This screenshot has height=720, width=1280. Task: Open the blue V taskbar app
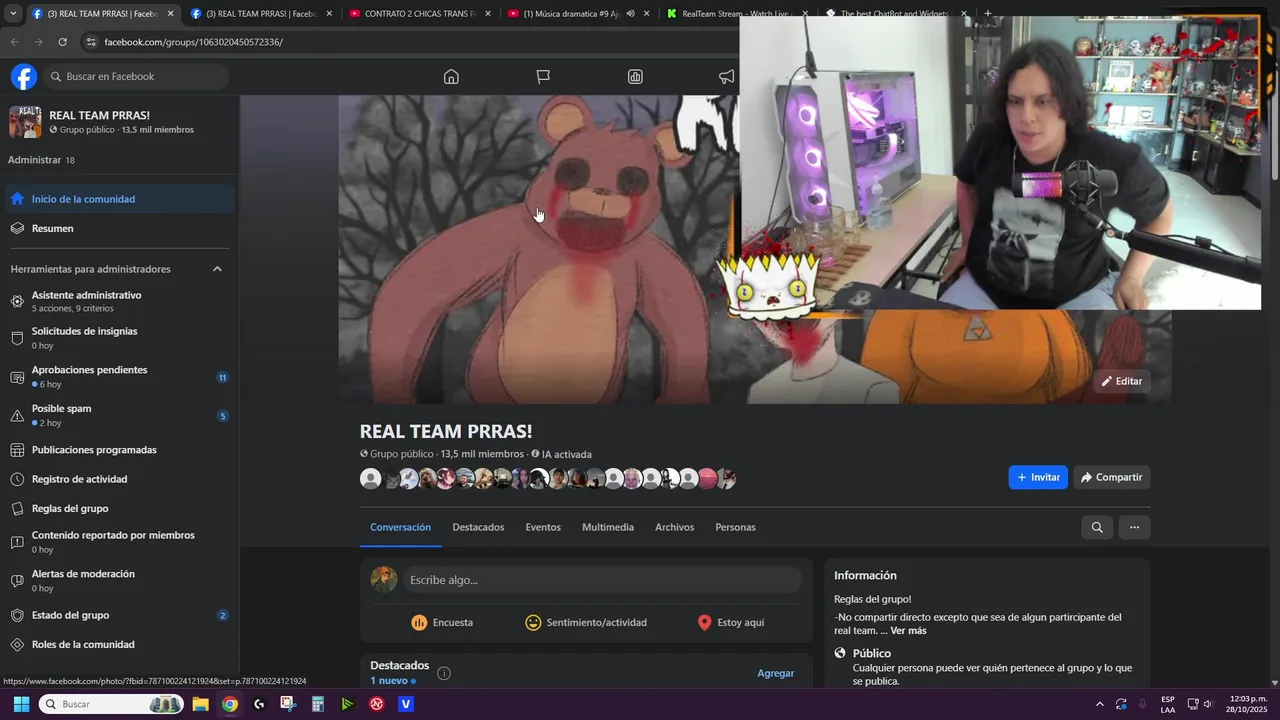(406, 704)
